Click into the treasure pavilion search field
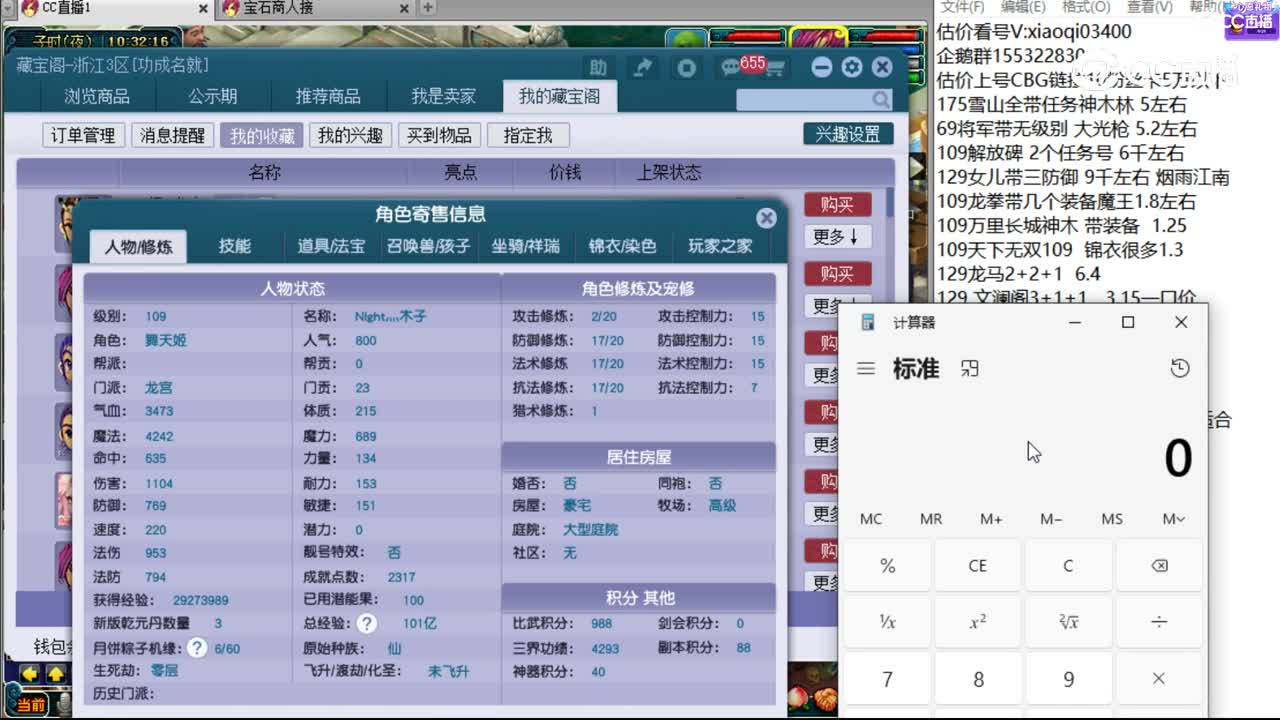The height and width of the screenshot is (720, 1280). point(804,100)
